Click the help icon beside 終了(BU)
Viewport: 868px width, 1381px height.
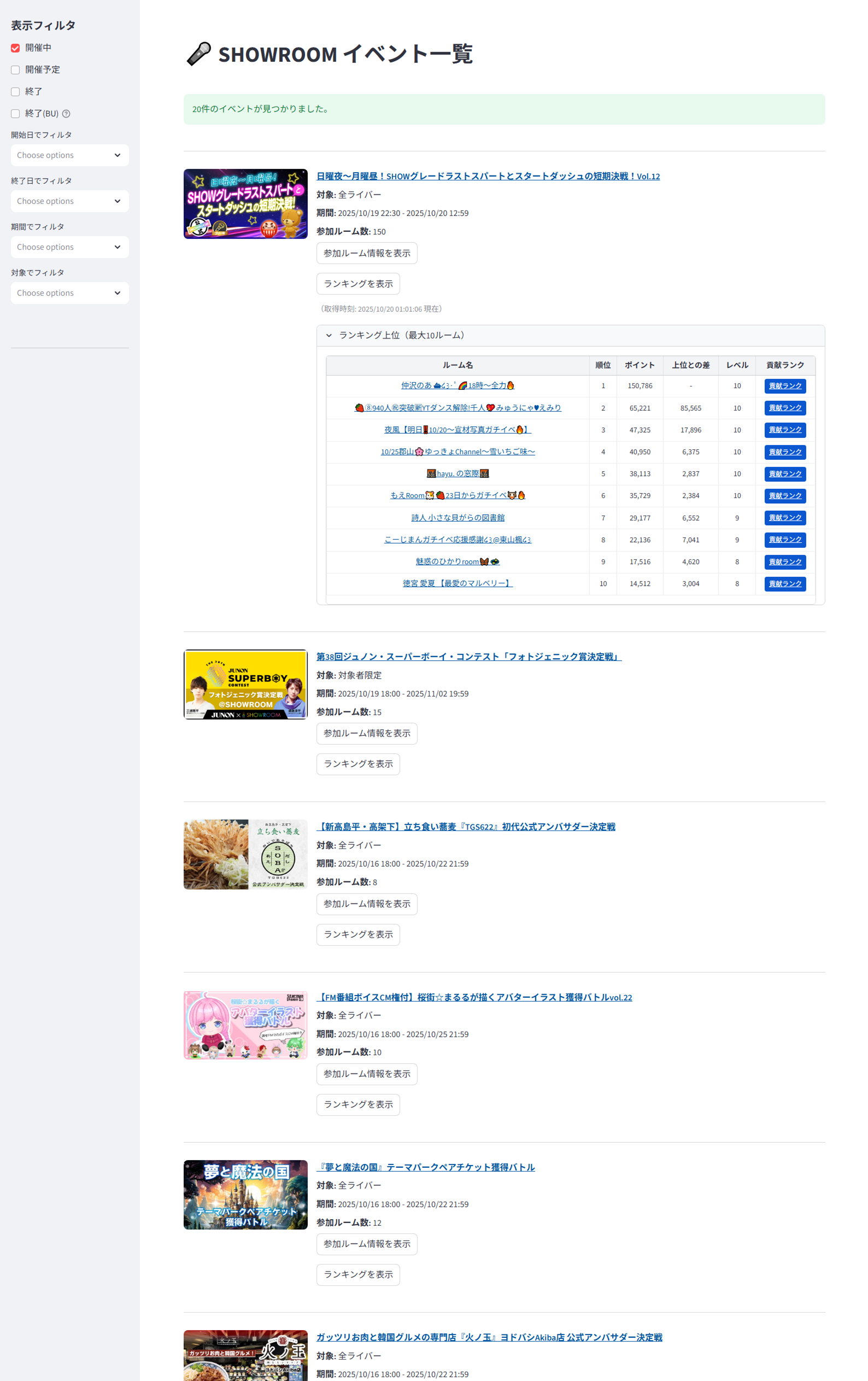tap(66, 114)
